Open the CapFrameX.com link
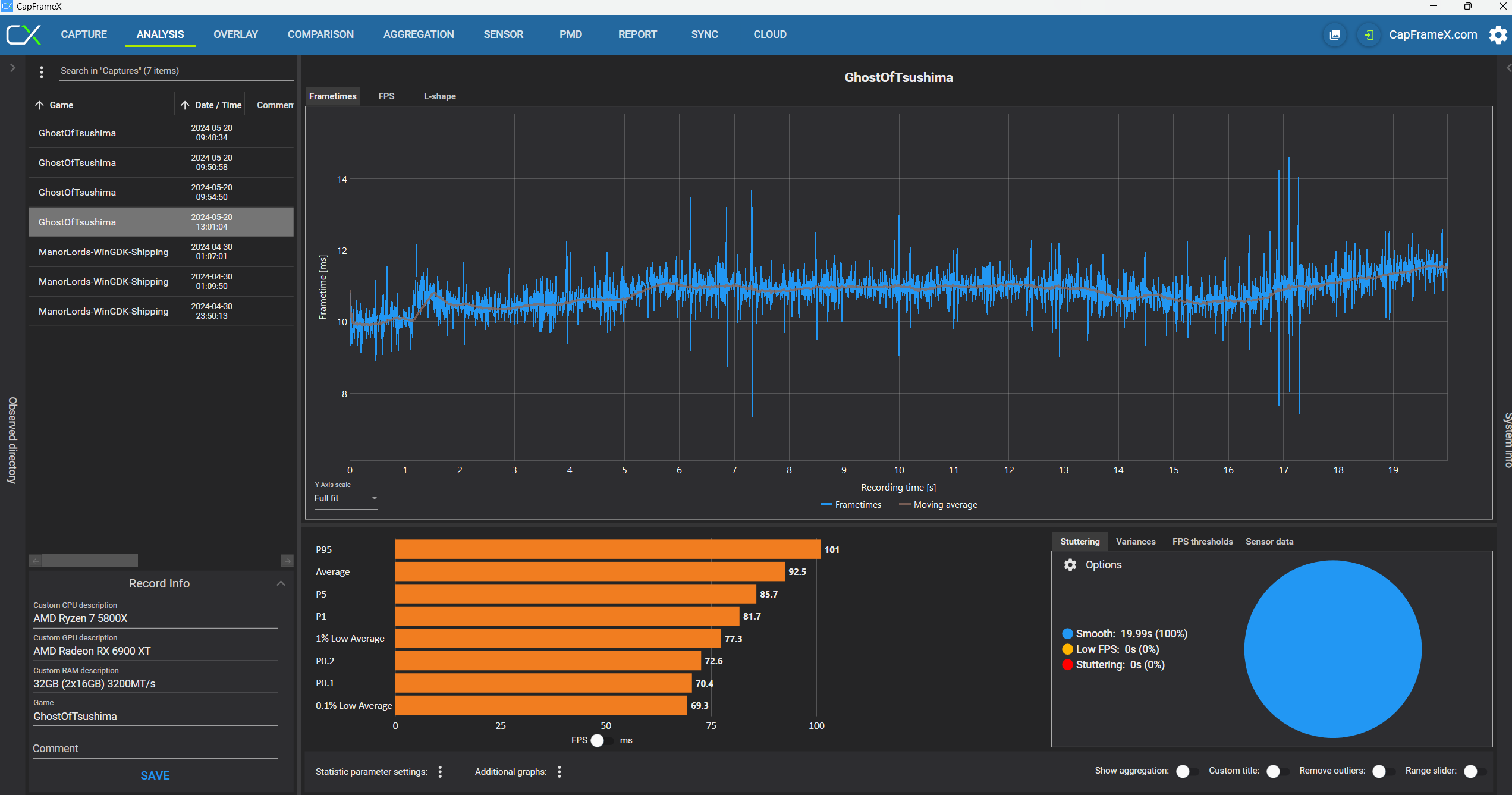This screenshot has height=795, width=1512. tap(1433, 35)
